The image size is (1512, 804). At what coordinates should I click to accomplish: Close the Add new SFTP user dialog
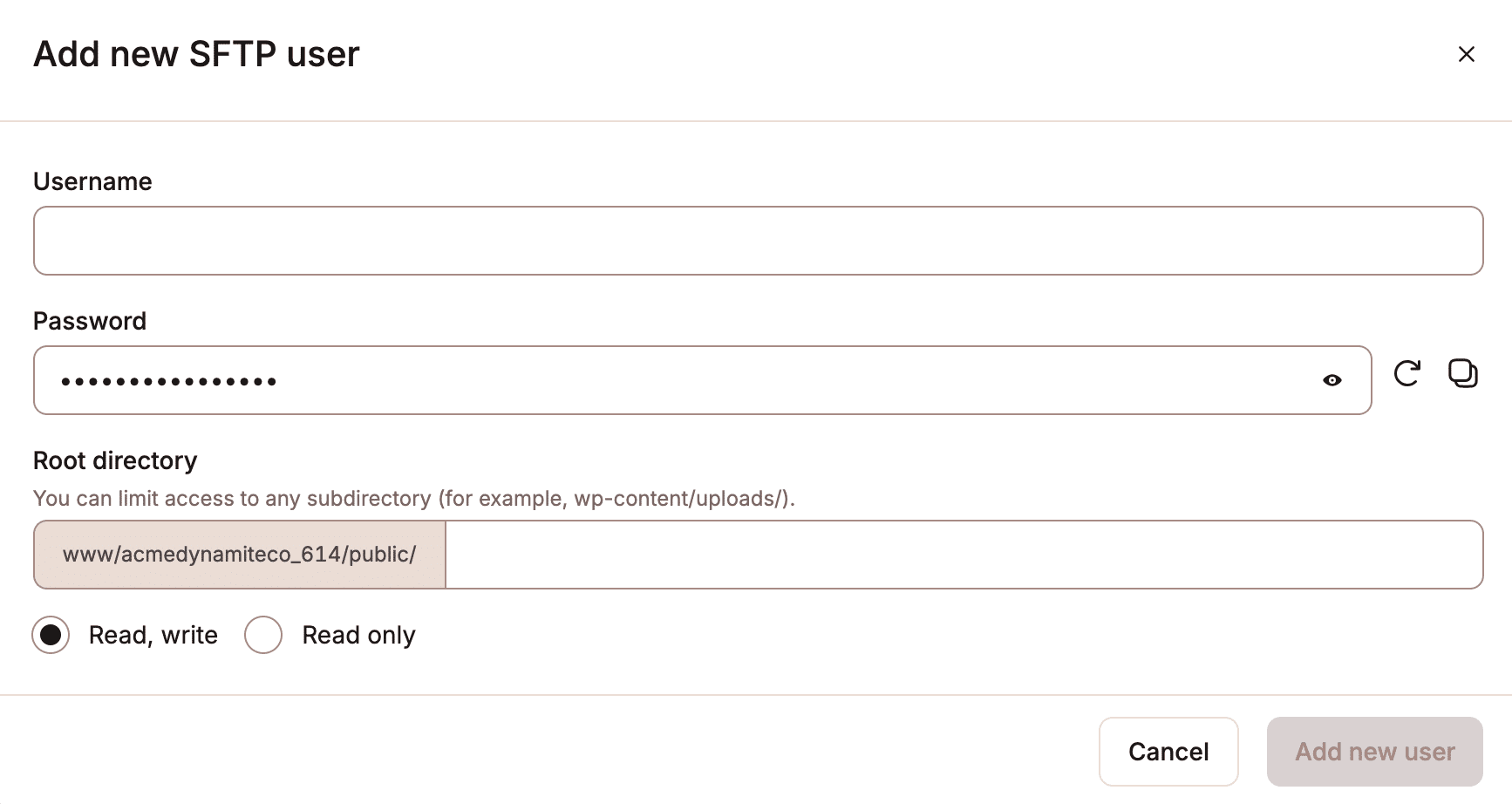1466,54
